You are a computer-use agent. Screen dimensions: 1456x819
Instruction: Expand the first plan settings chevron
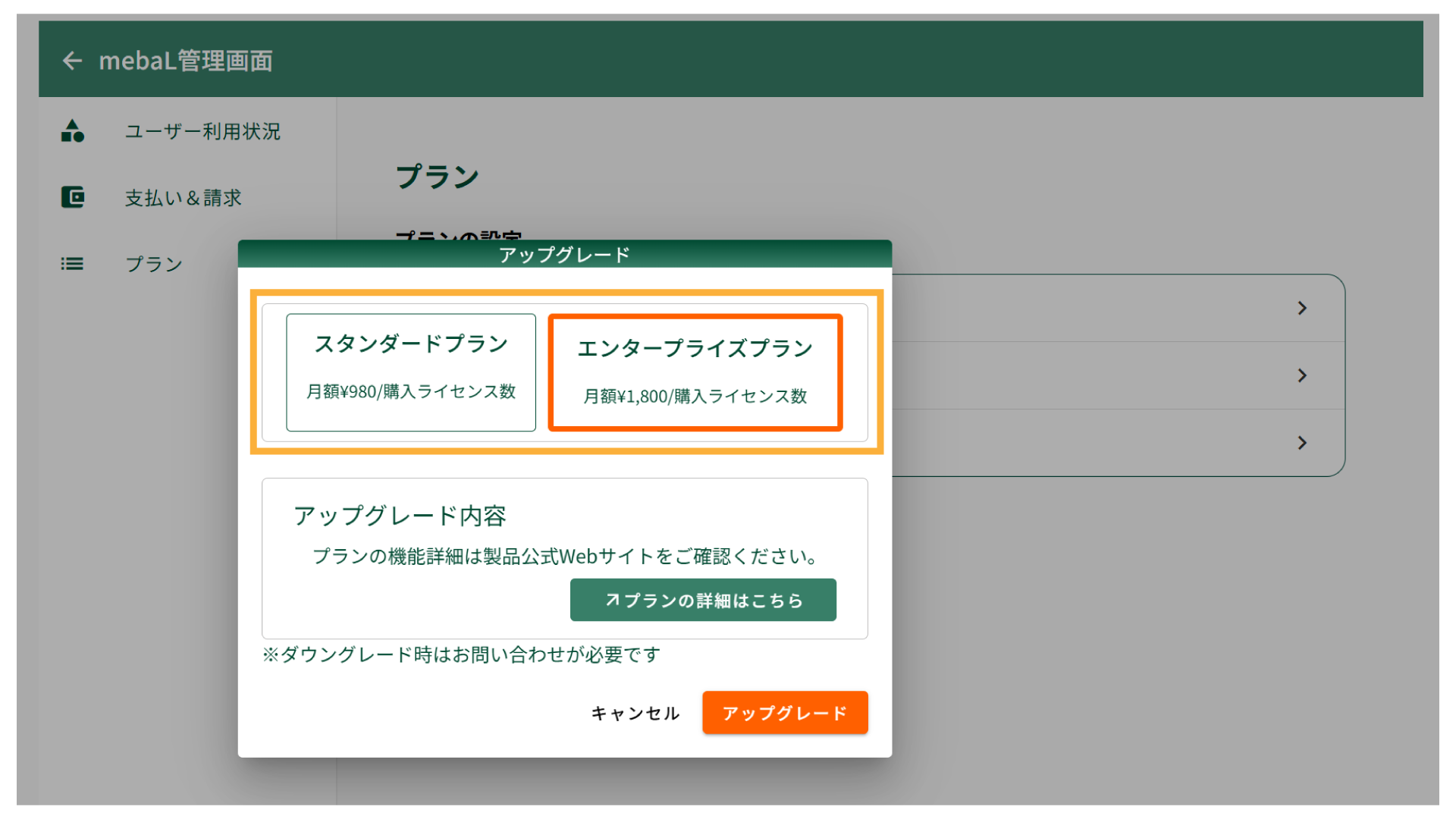pos(1301,308)
